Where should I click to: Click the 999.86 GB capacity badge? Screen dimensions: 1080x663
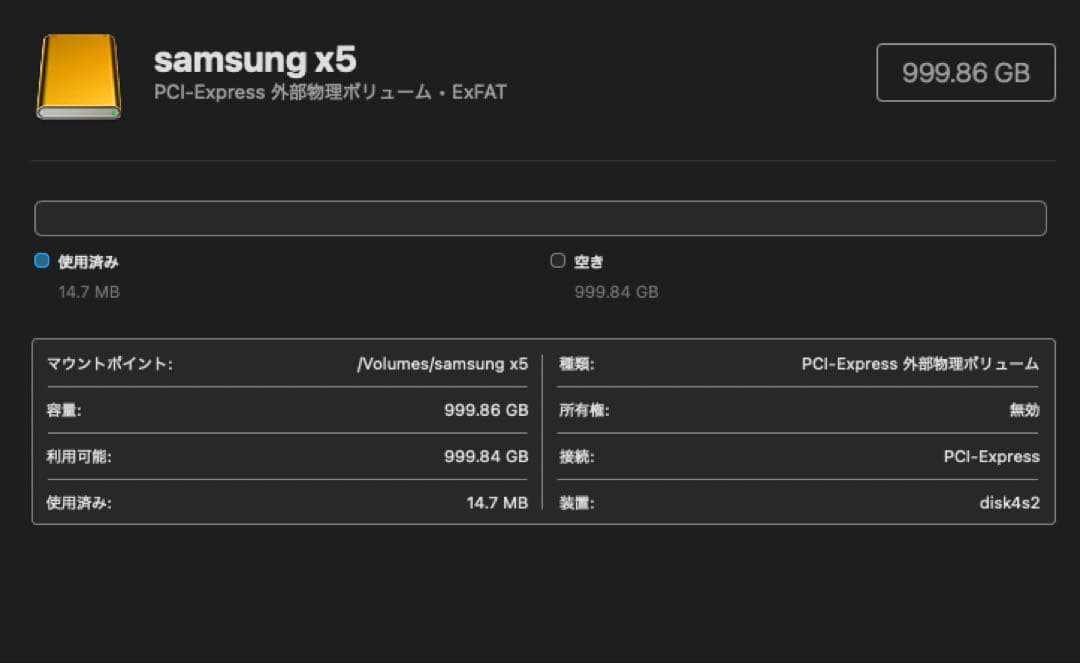point(965,71)
